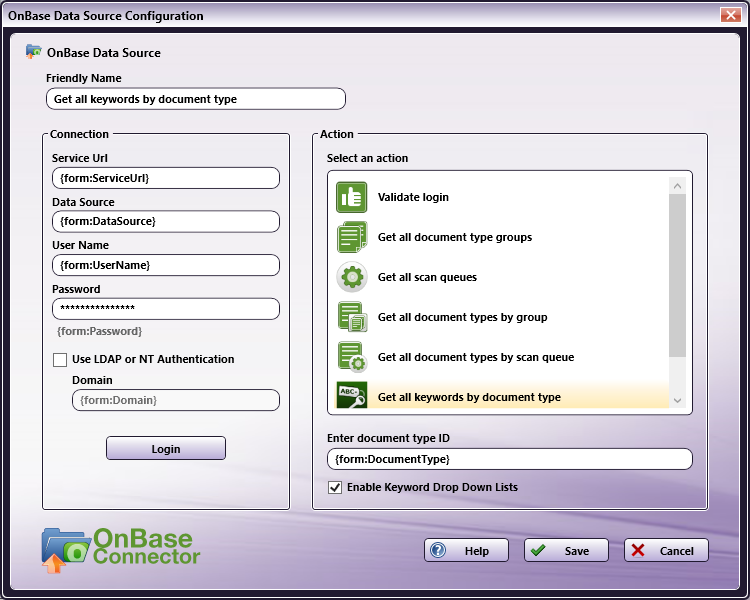
Task: Click the Service Url input field
Action: pos(165,178)
